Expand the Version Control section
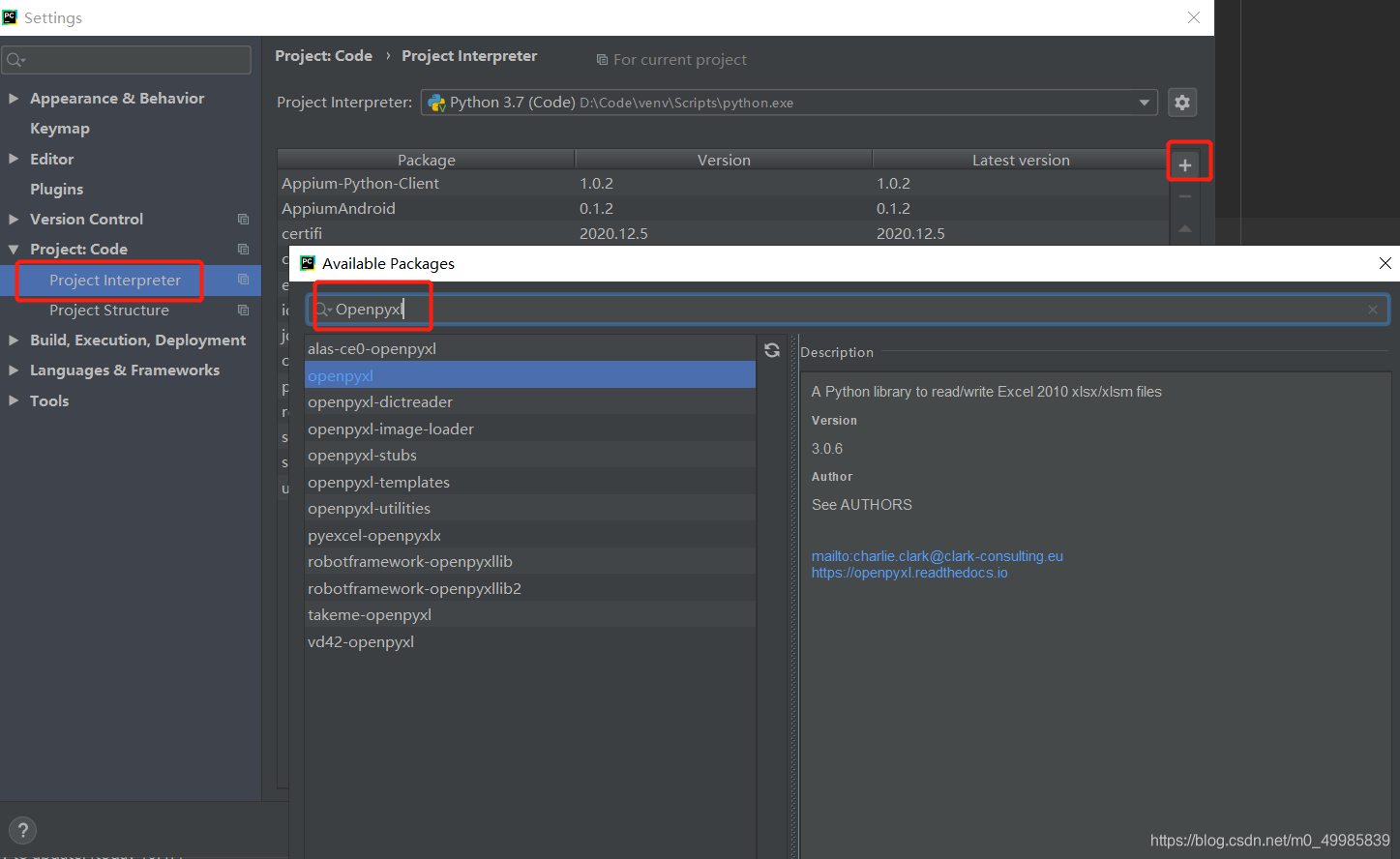Viewport: 1400px width, 859px height. point(14,220)
